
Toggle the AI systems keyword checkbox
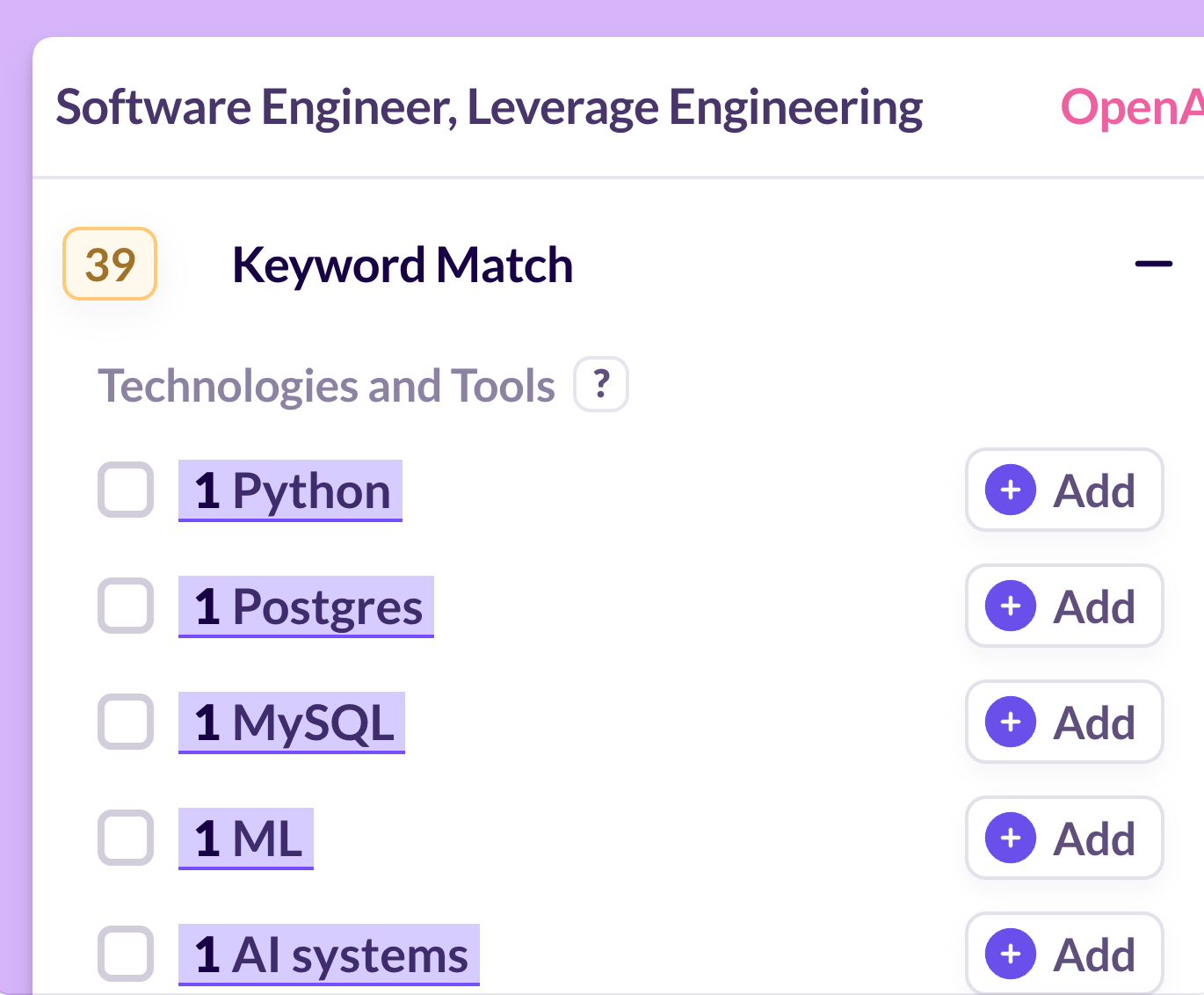tap(126, 954)
